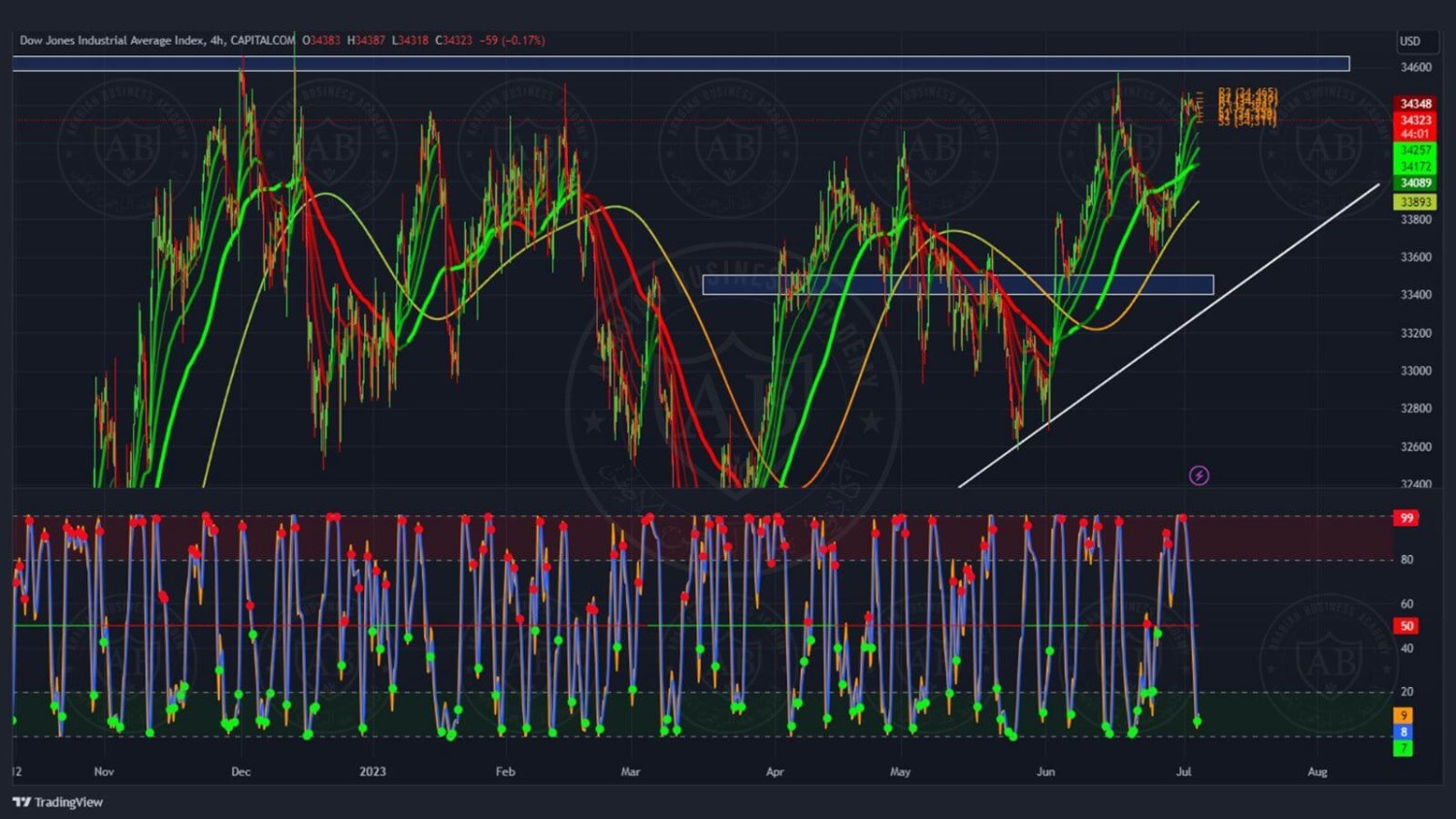Image resolution: width=1456 pixels, height=819 pixels.
Task: Click the Feb label on time axis
Action: 505,772
